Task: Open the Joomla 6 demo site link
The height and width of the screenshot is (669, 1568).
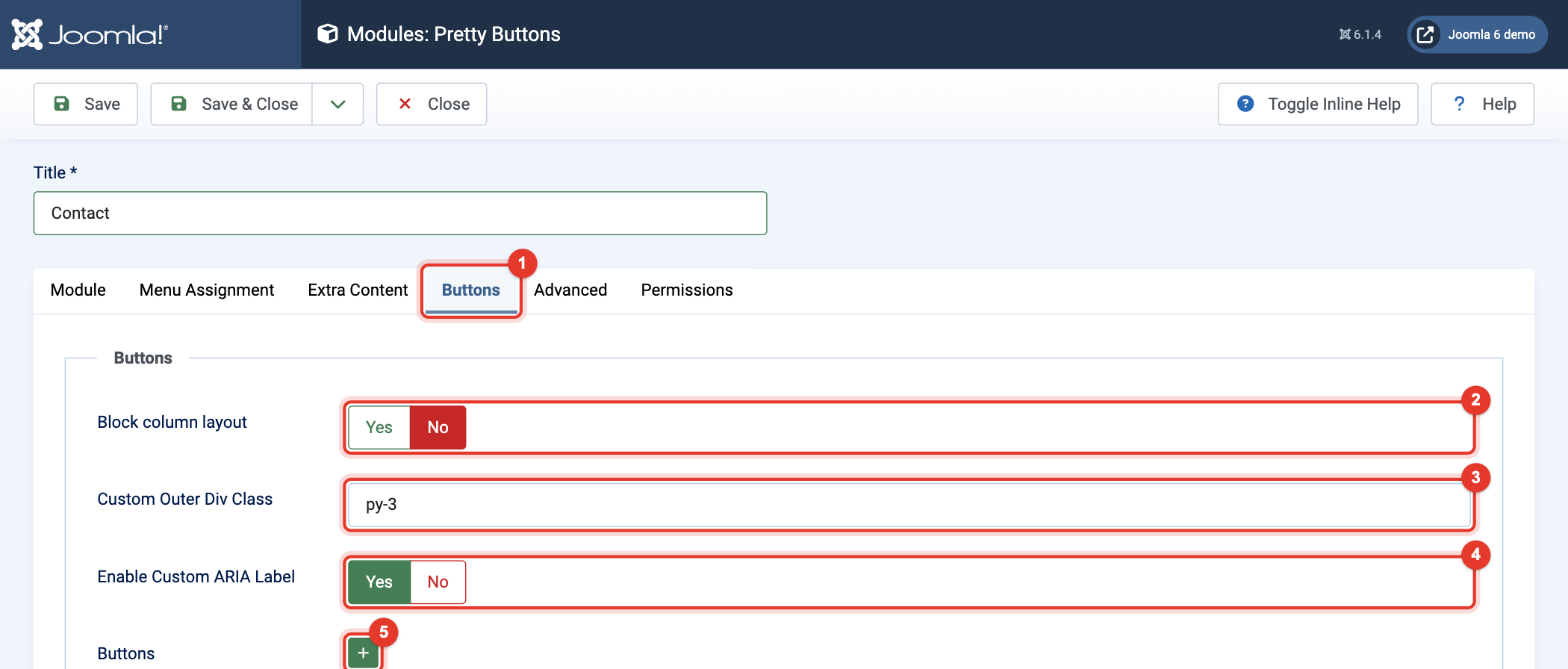Action: pos(1477,34)
